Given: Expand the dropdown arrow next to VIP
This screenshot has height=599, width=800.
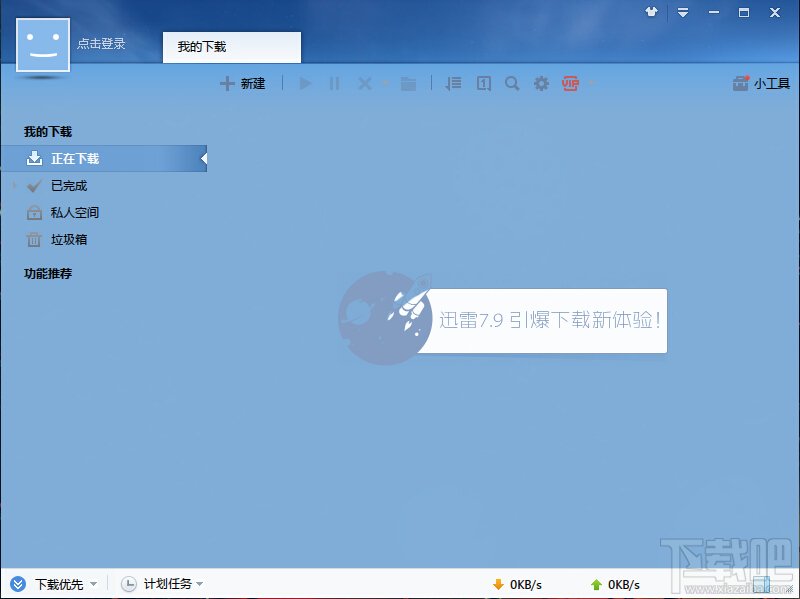Looking at the screenshot, I should pyautogui.click(x=591, y=83).
